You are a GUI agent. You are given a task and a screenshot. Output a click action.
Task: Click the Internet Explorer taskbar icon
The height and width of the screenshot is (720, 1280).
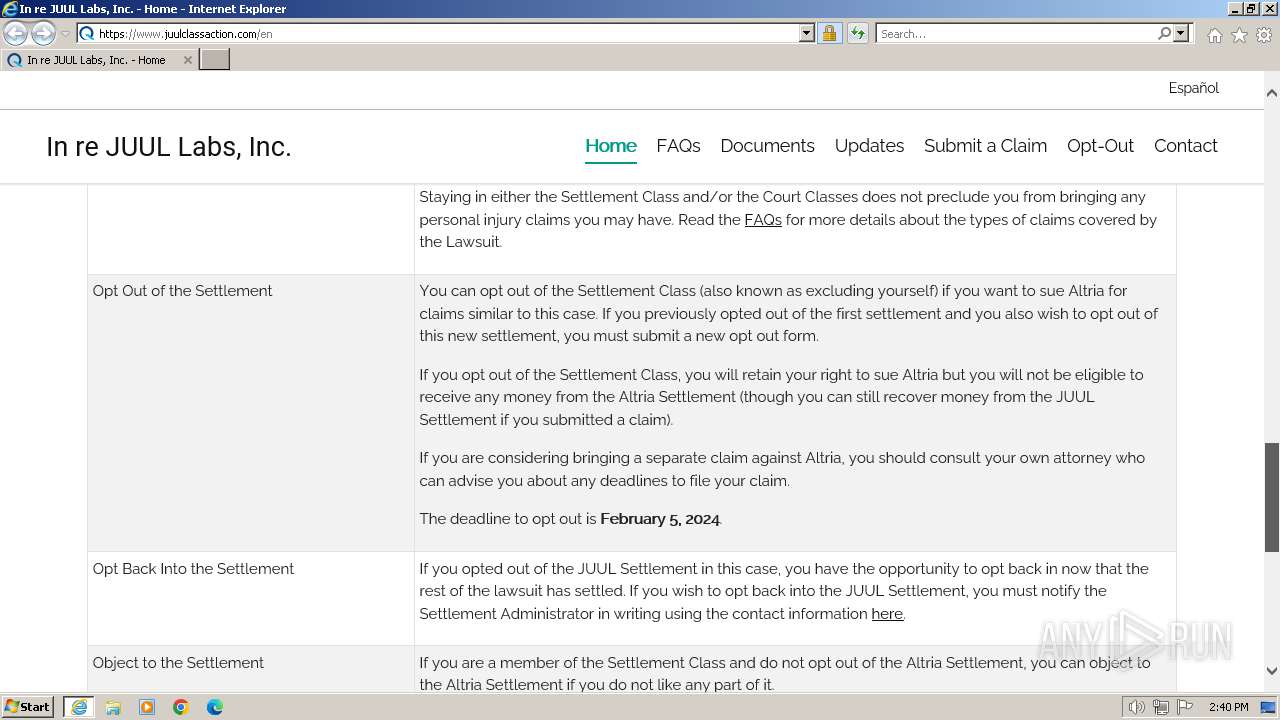pyautogui.click(x=79, y=707)
